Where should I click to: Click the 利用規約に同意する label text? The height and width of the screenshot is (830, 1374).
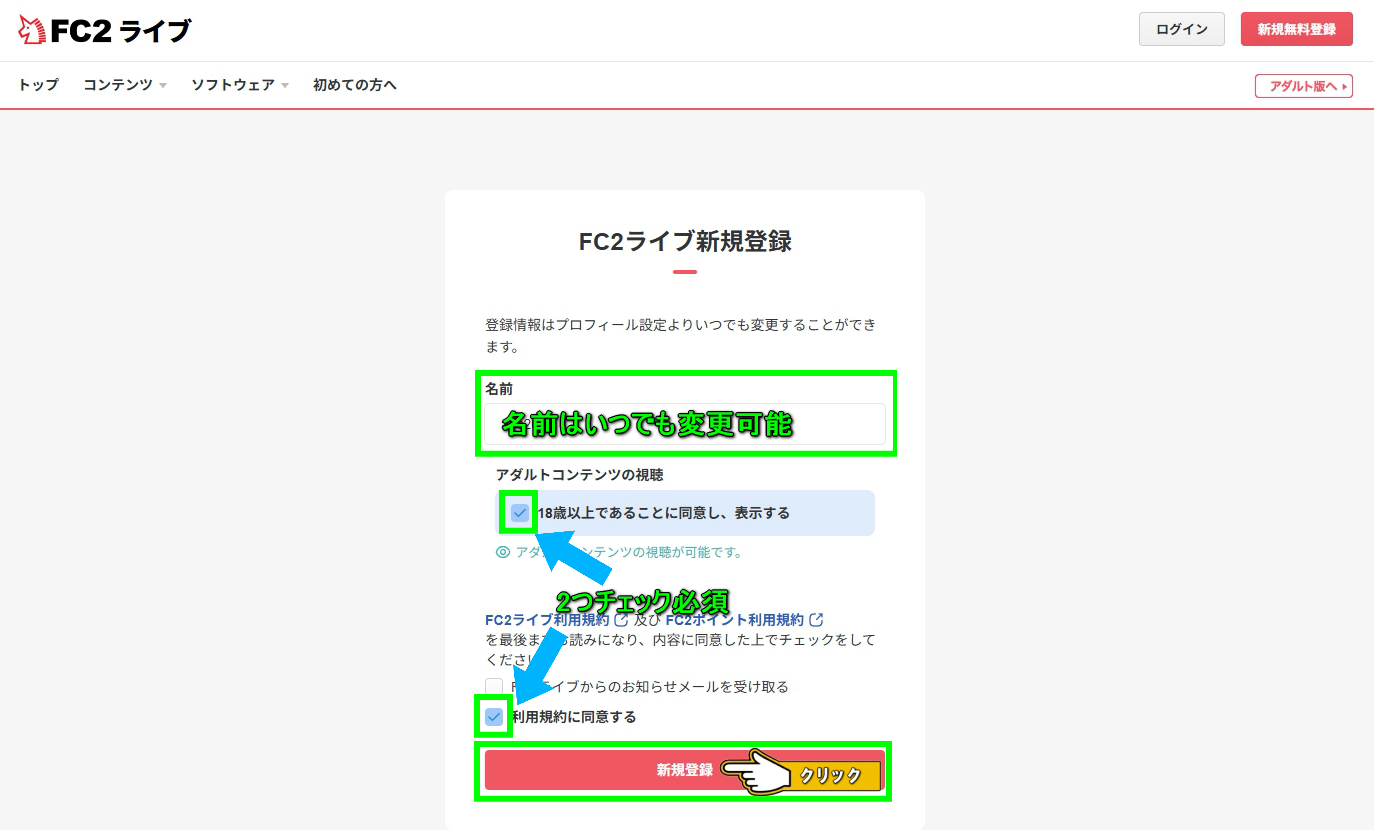(x=573, y=717)
